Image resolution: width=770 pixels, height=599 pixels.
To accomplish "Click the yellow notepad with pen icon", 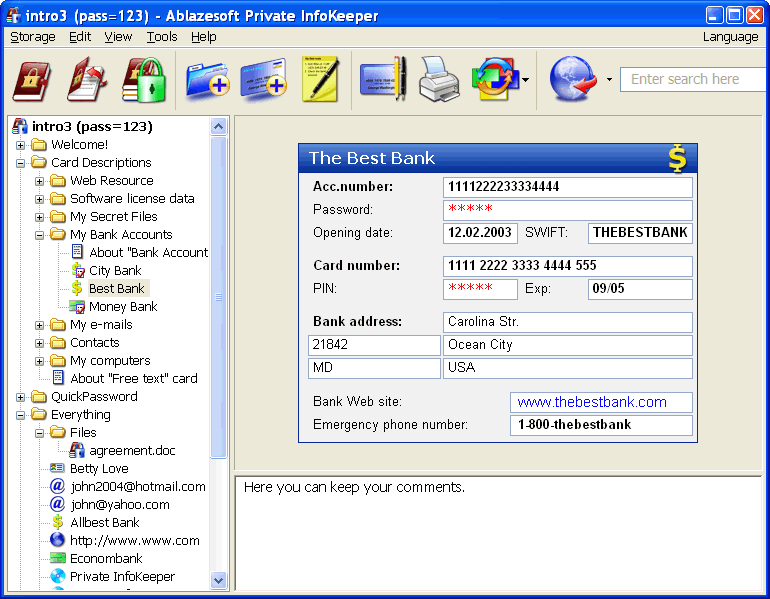I will (320, 79).
